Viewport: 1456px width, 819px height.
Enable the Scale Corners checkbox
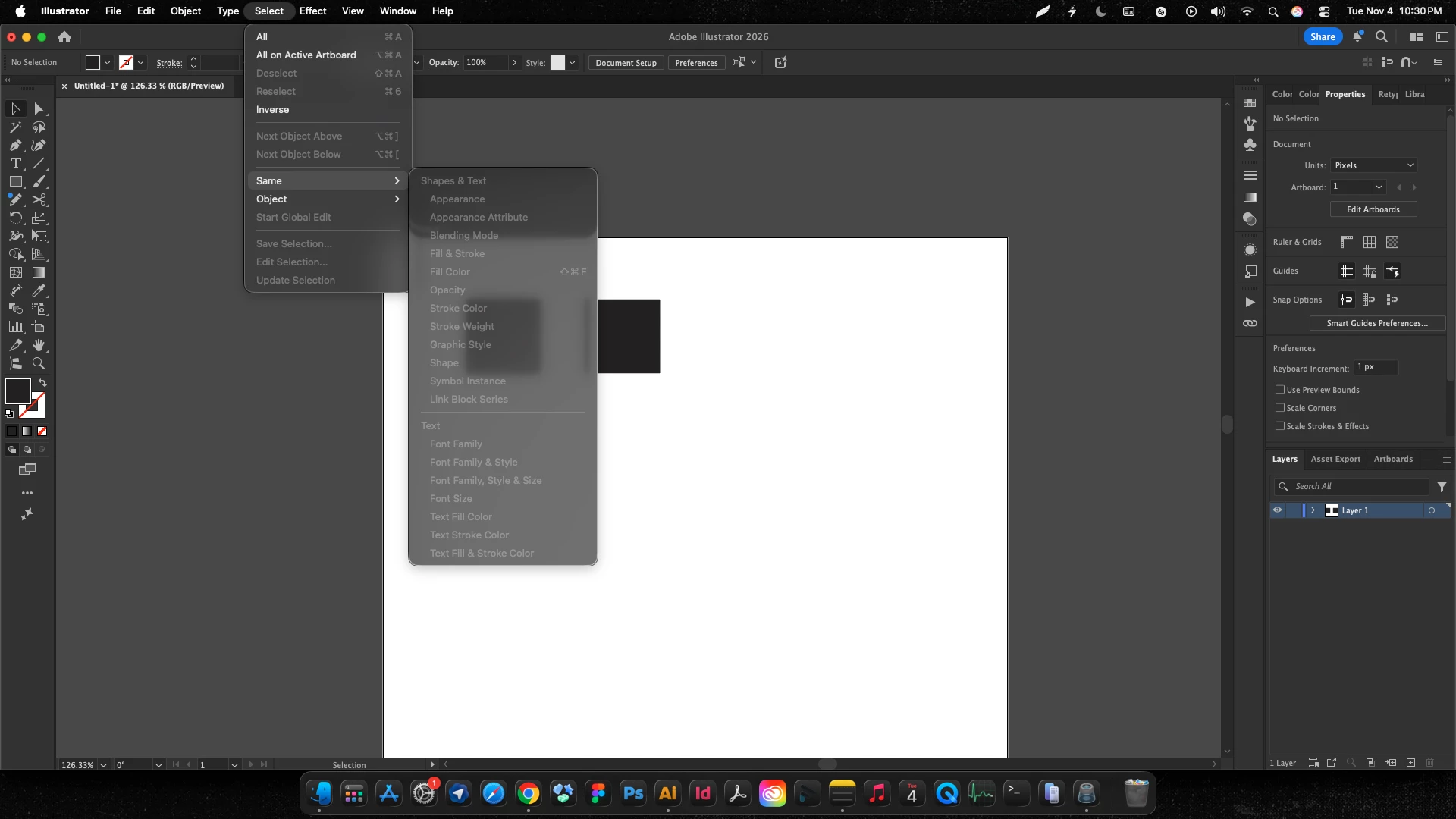point(1280,408)
